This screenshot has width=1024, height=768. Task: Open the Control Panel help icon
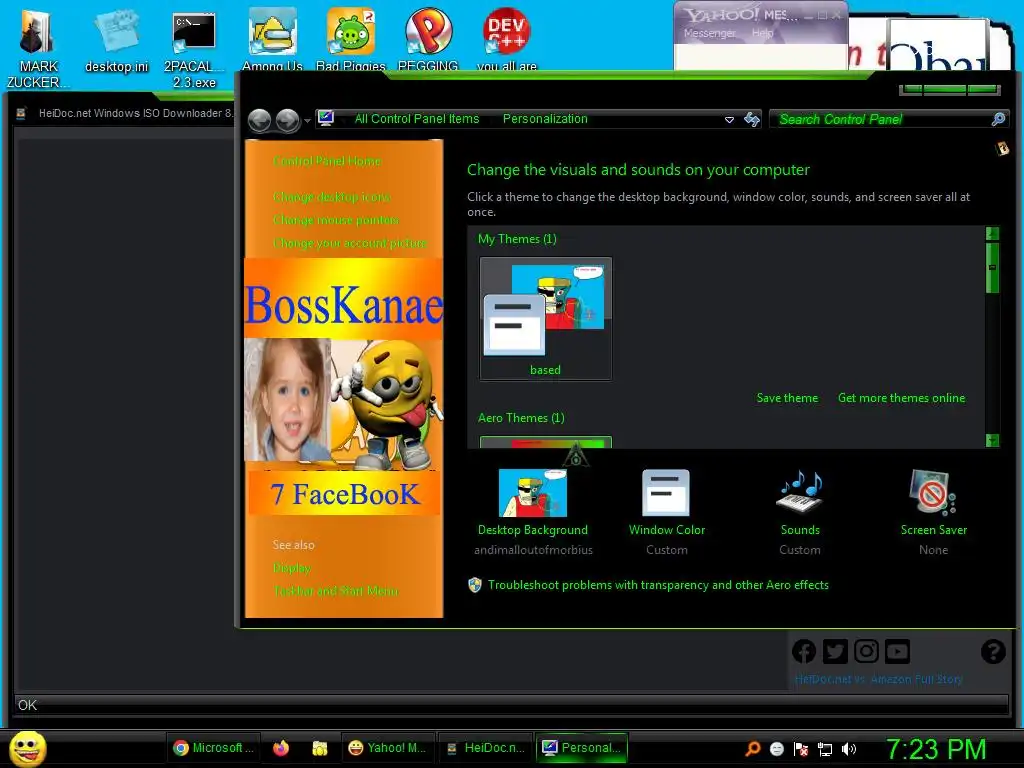[x=1002, y=149]
